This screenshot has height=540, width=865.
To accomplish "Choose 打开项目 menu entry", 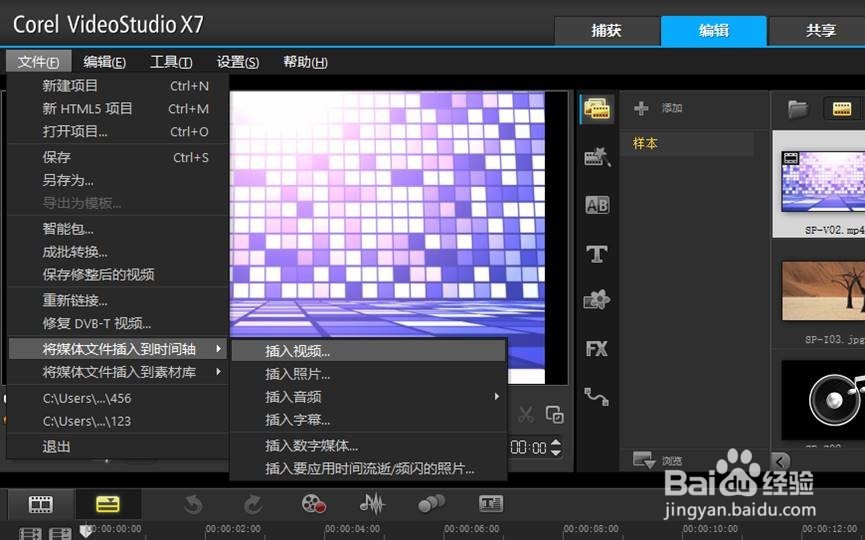I will [x=118, y=131].
